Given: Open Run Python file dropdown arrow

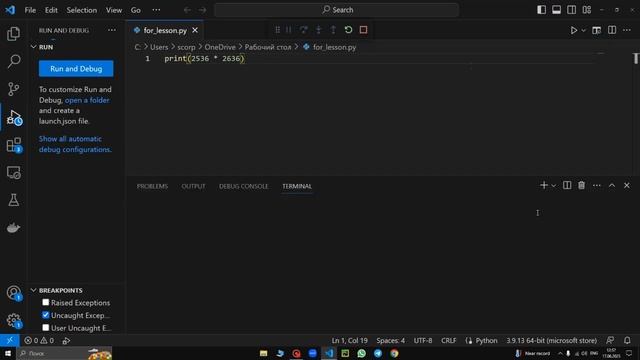Looking at the screenshot, I should 584,31.
